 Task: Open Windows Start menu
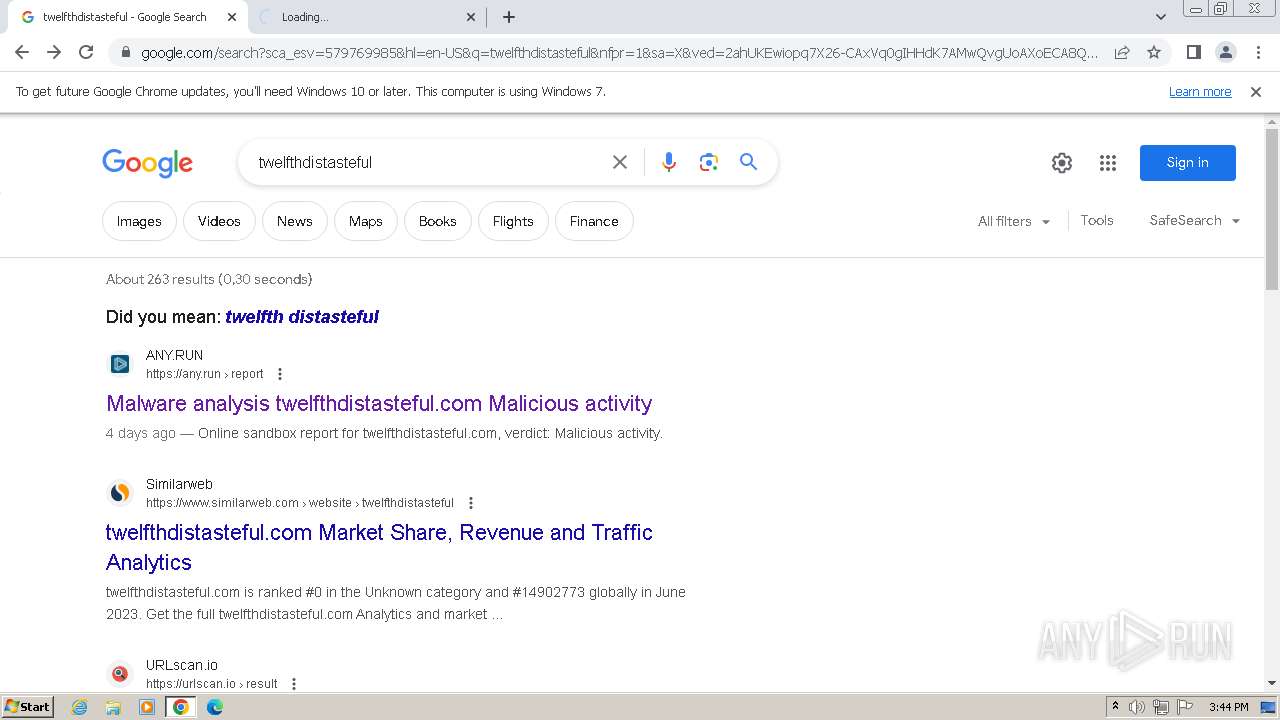click(27, 707)
